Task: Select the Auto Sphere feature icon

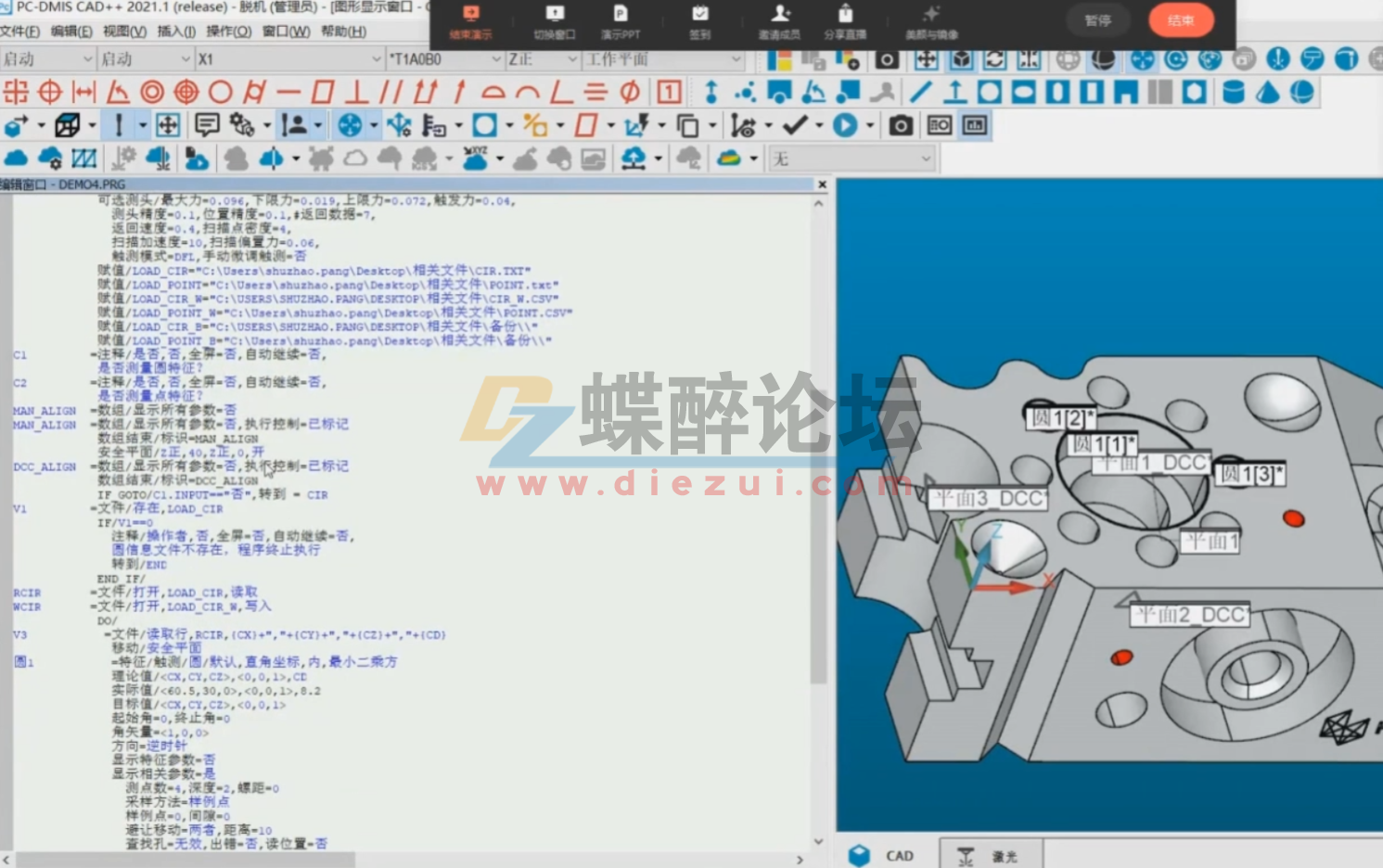Action: point(1302,91)
